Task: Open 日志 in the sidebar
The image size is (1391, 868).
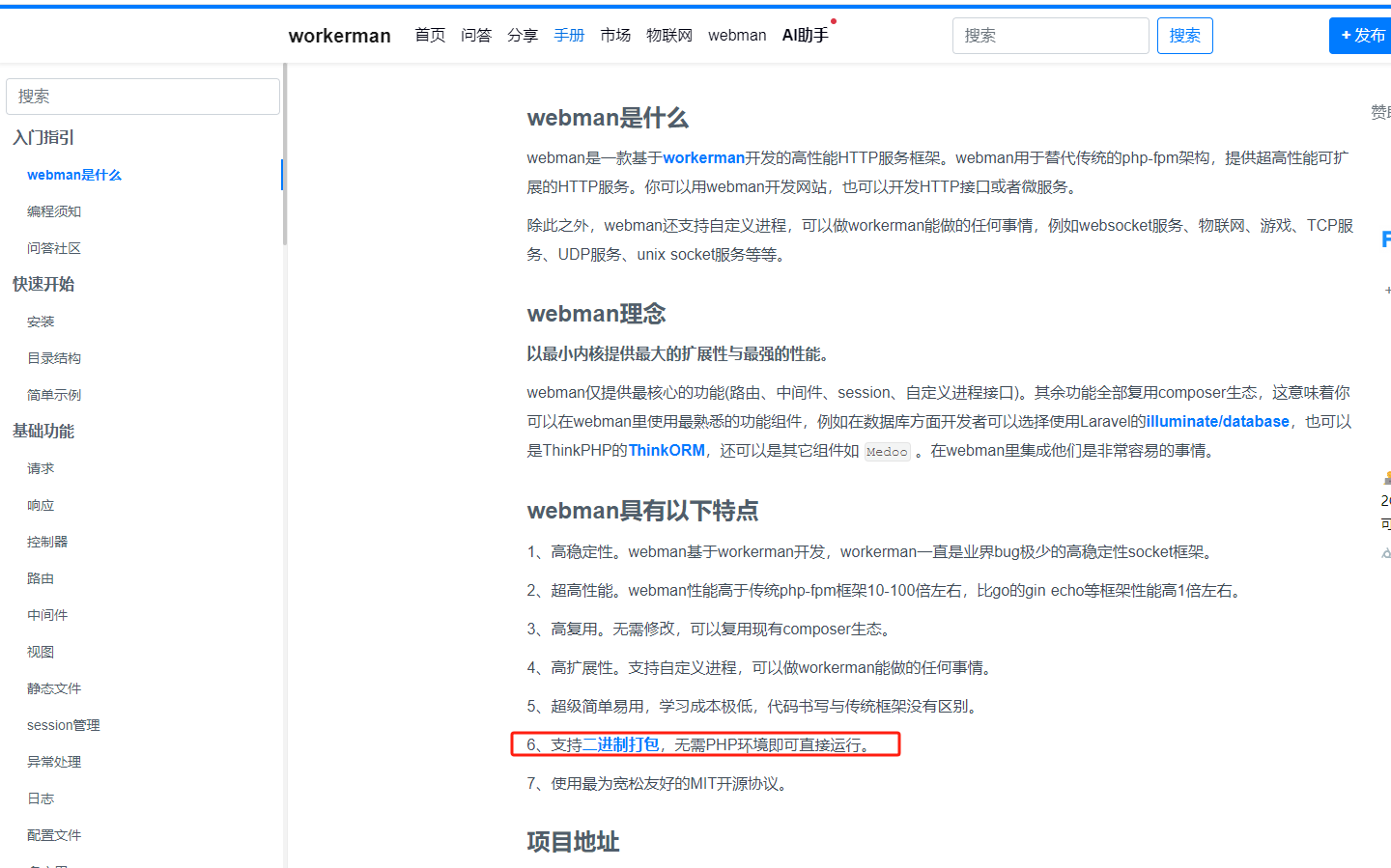Action: click(41, 798)
